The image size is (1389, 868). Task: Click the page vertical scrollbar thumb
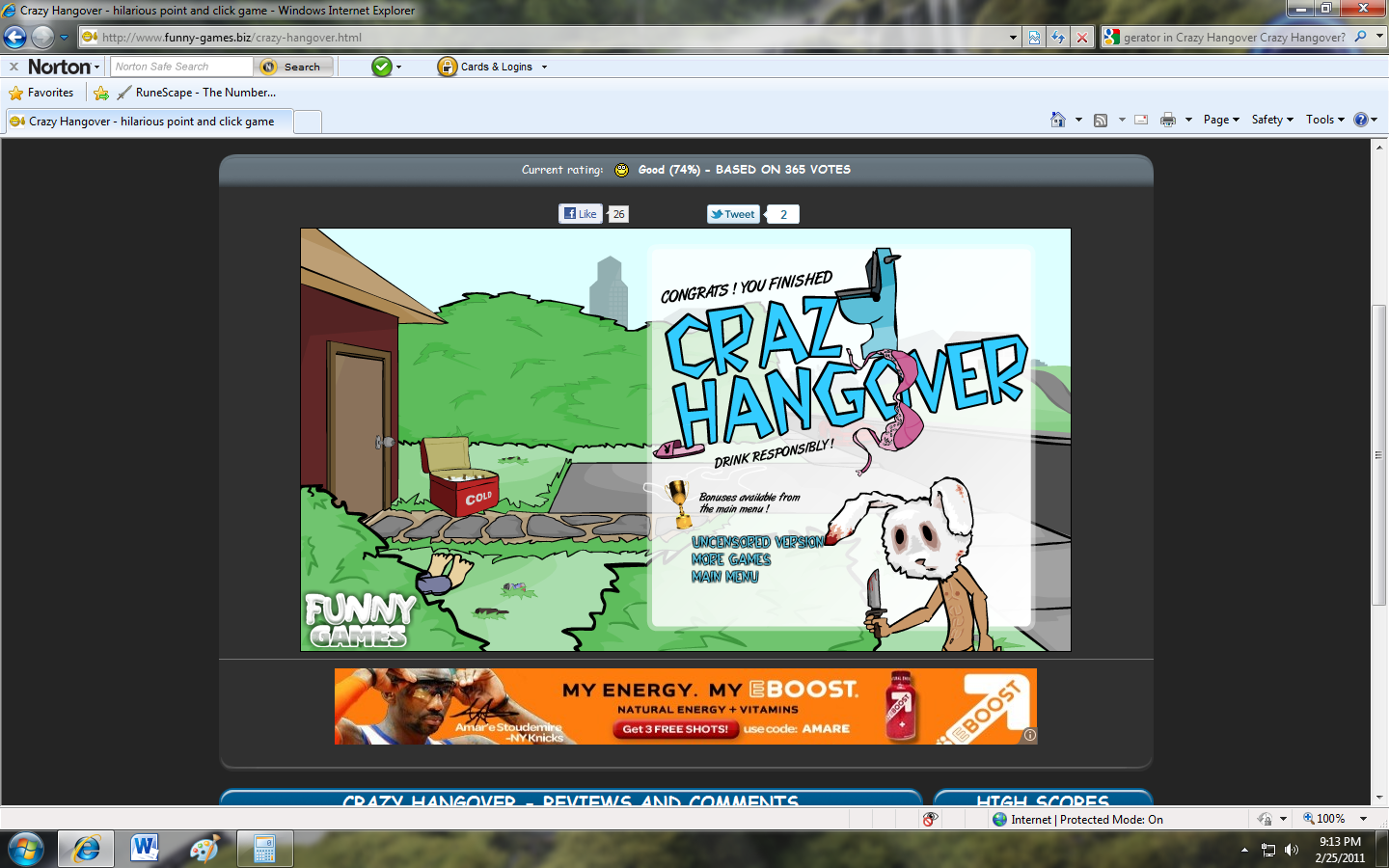click(1379, 455)
